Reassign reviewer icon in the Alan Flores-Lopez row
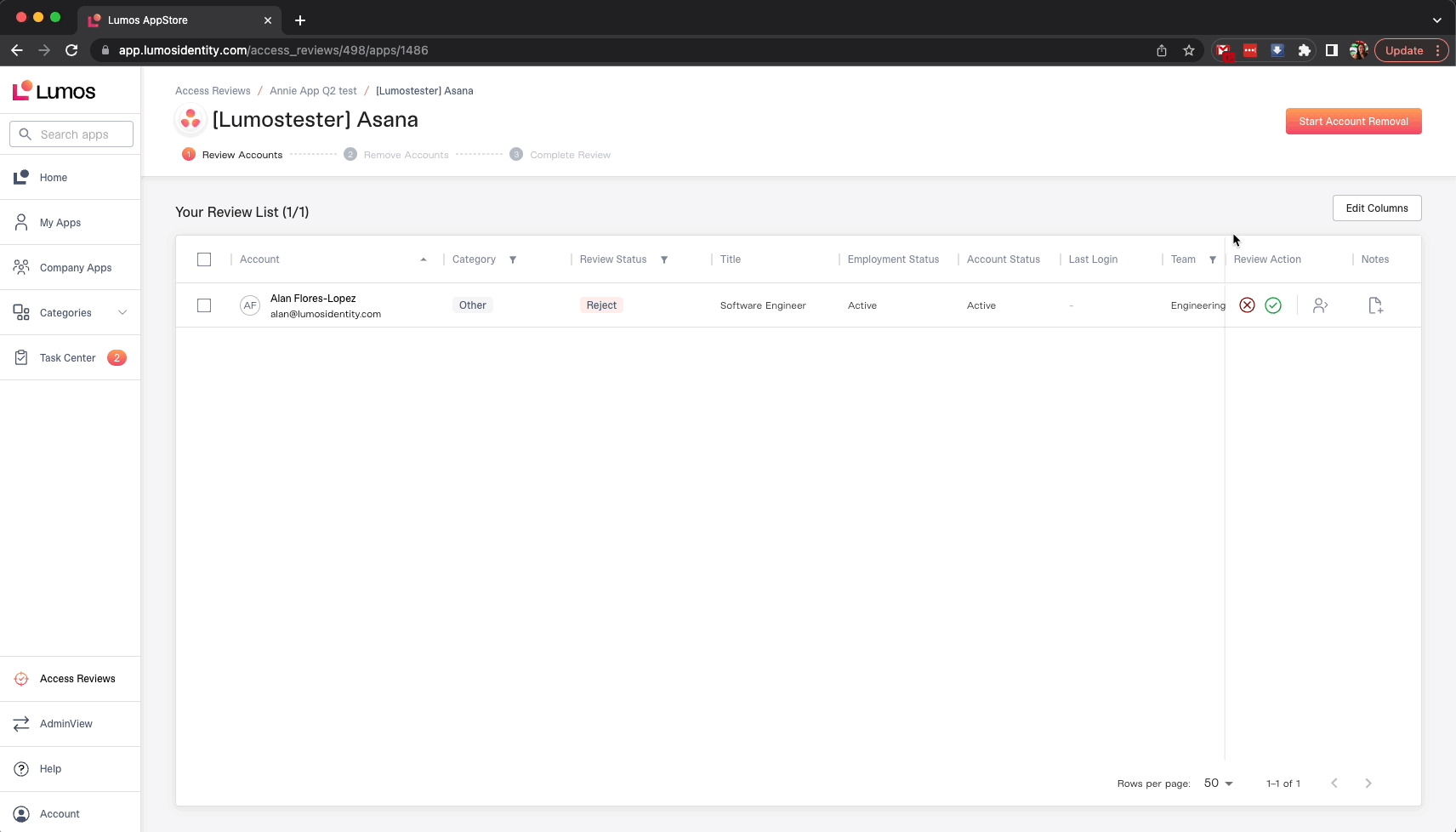 coord(1320,305)
